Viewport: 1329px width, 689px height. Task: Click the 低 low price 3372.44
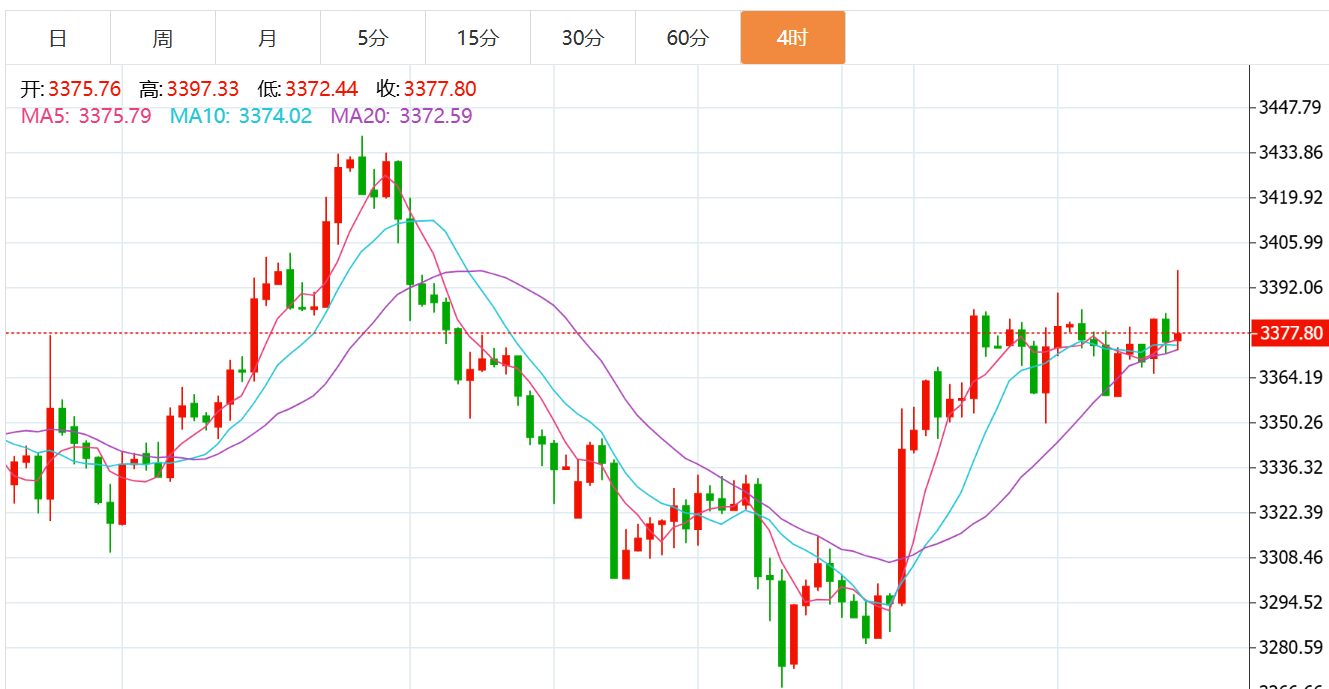point(321,89)
